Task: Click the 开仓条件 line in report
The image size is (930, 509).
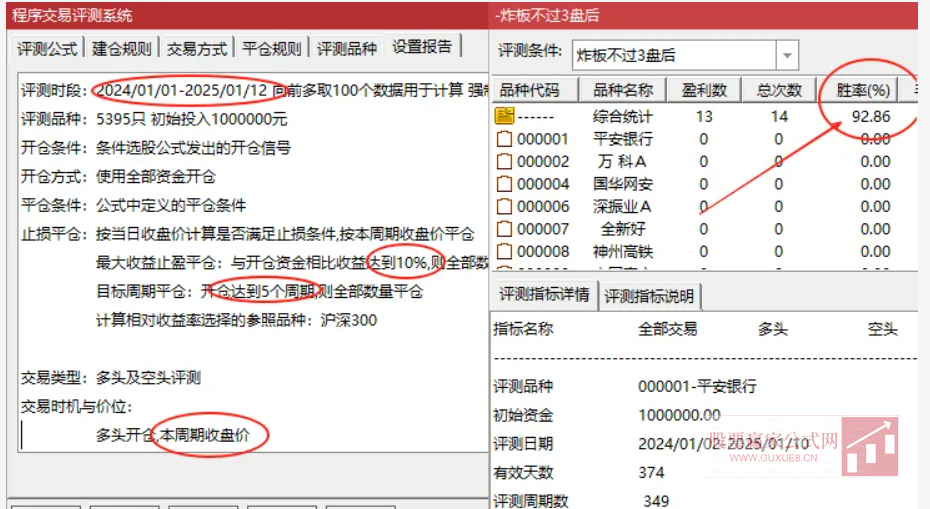Action: (x=156, y=147)
